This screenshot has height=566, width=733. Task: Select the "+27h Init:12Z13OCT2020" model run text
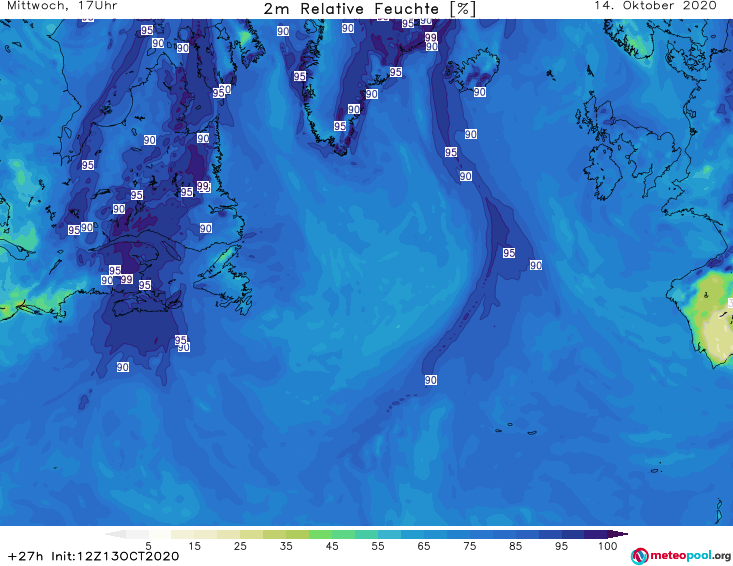(93, 556)
